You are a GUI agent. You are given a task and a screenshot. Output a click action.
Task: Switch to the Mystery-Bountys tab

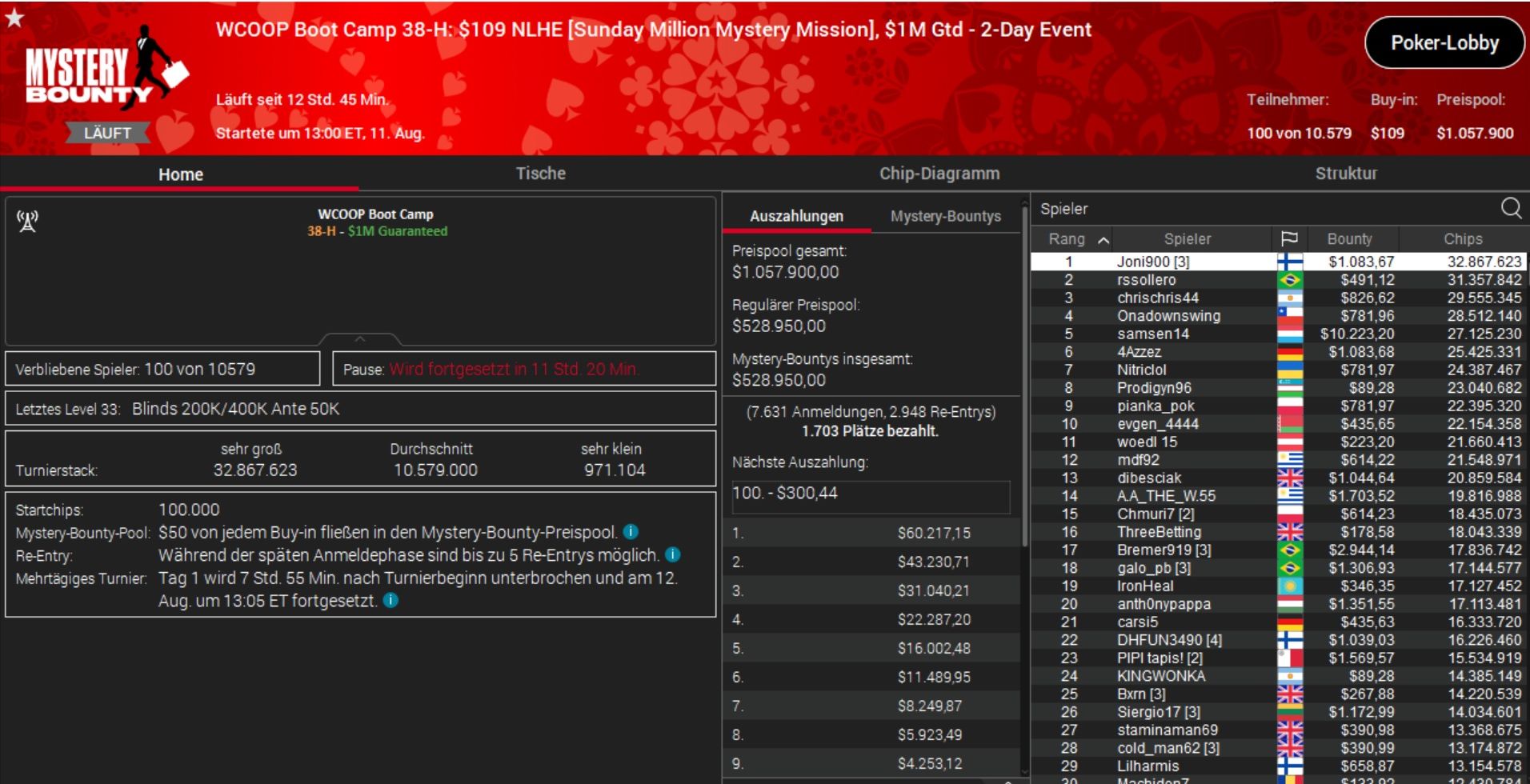[x=945, y=216]
